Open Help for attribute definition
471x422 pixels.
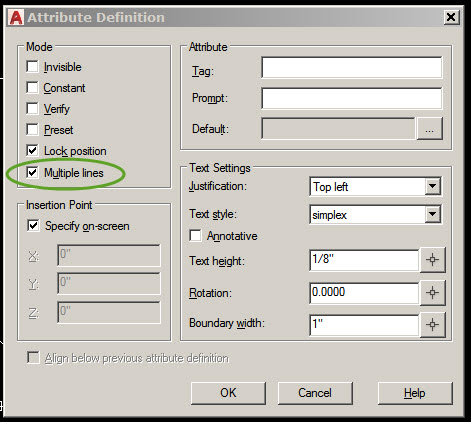click(x=415, y=393)
